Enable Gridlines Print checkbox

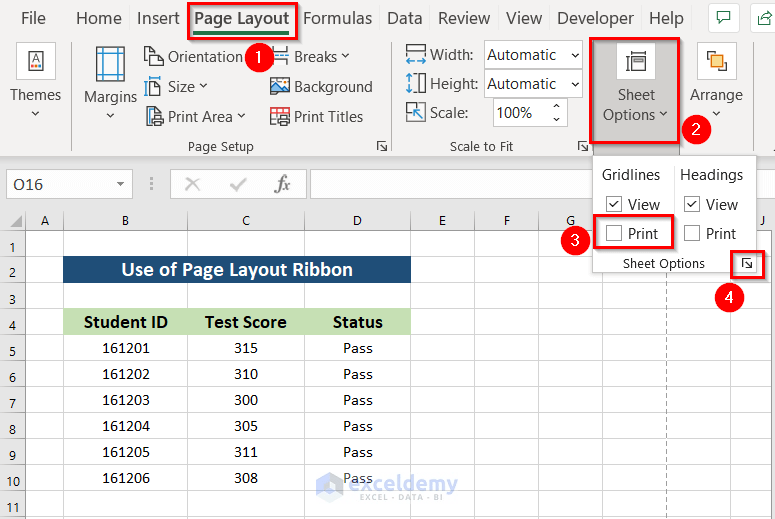click(x=614, y=233)
